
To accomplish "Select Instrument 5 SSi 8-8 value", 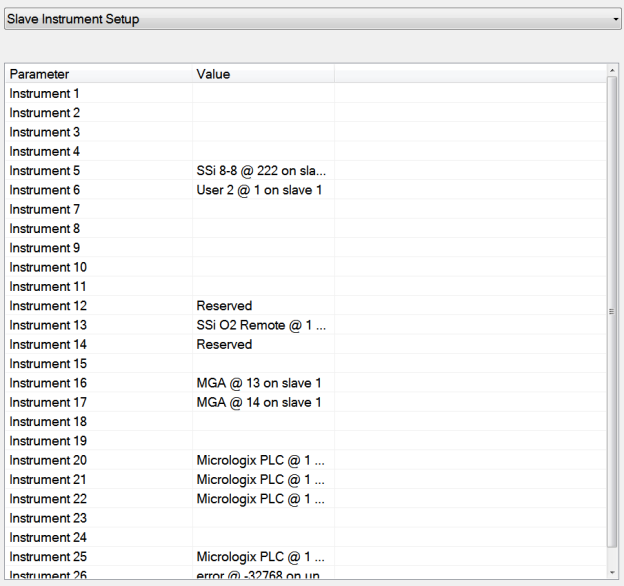I will (261, 171).
